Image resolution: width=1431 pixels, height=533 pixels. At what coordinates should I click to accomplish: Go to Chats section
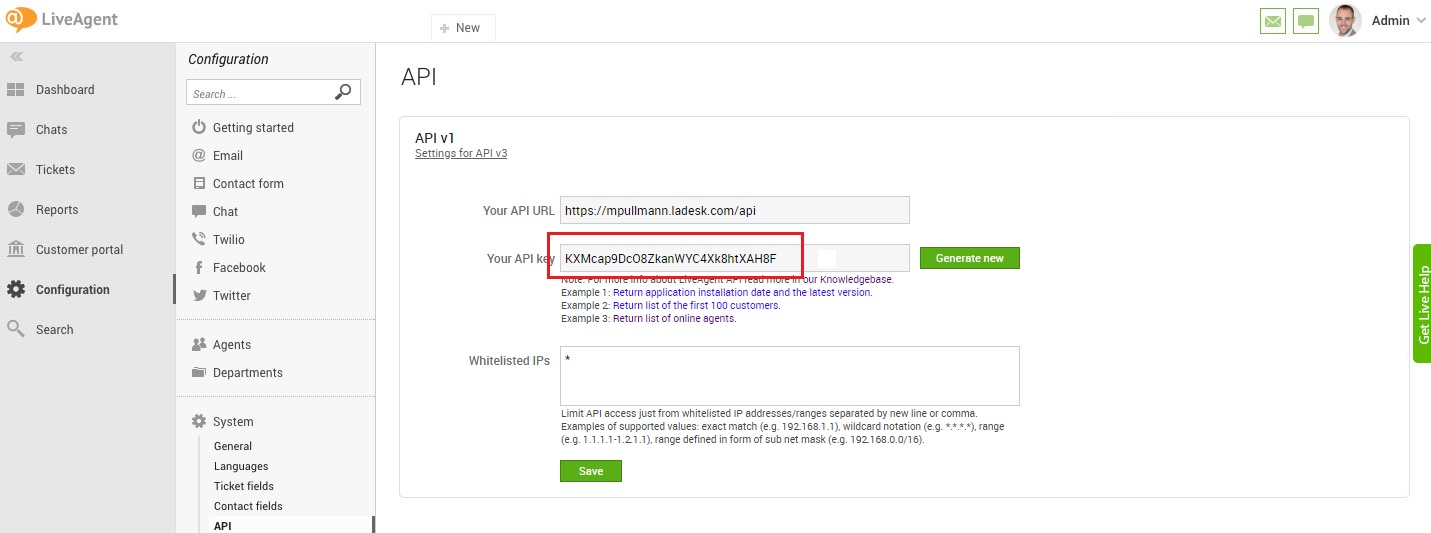(x=52, y=130)
